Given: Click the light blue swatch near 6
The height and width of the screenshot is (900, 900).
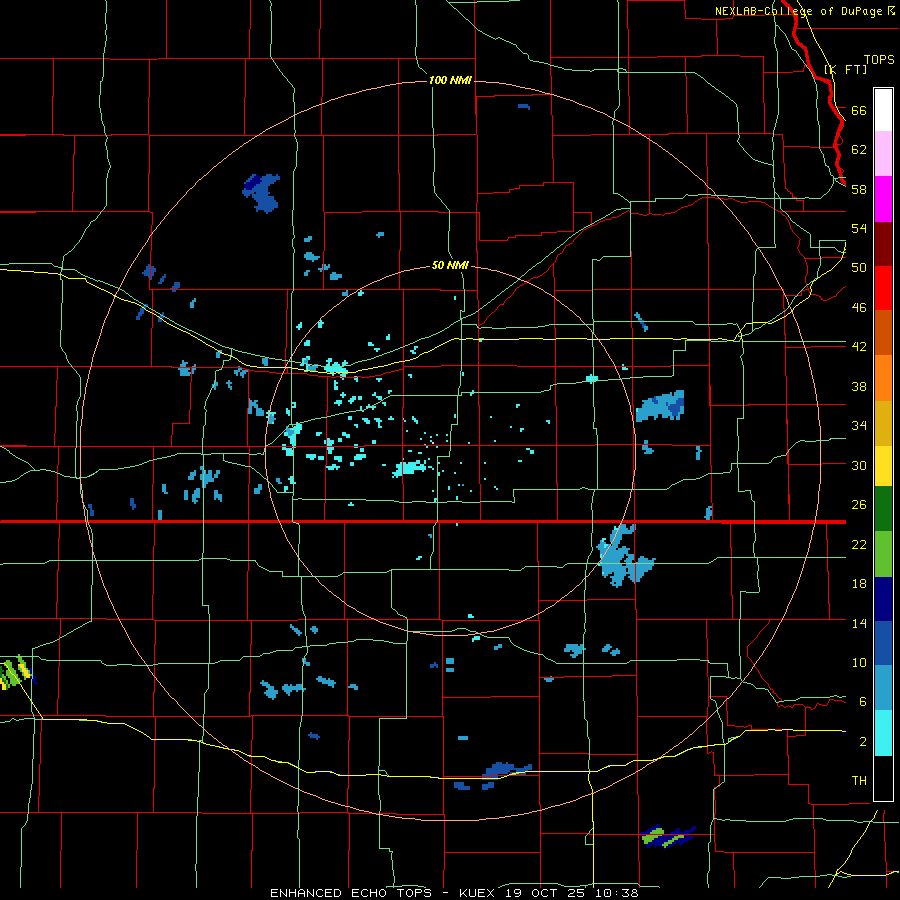Looking at the screenshot, I should tap(883, 688).
